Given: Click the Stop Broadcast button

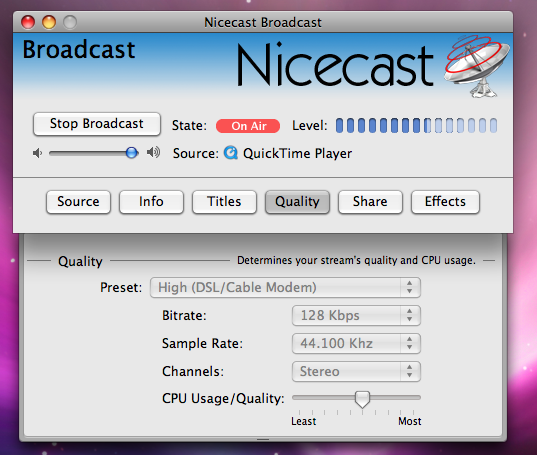Looking at the screenshot, I should tap(97, 124).
